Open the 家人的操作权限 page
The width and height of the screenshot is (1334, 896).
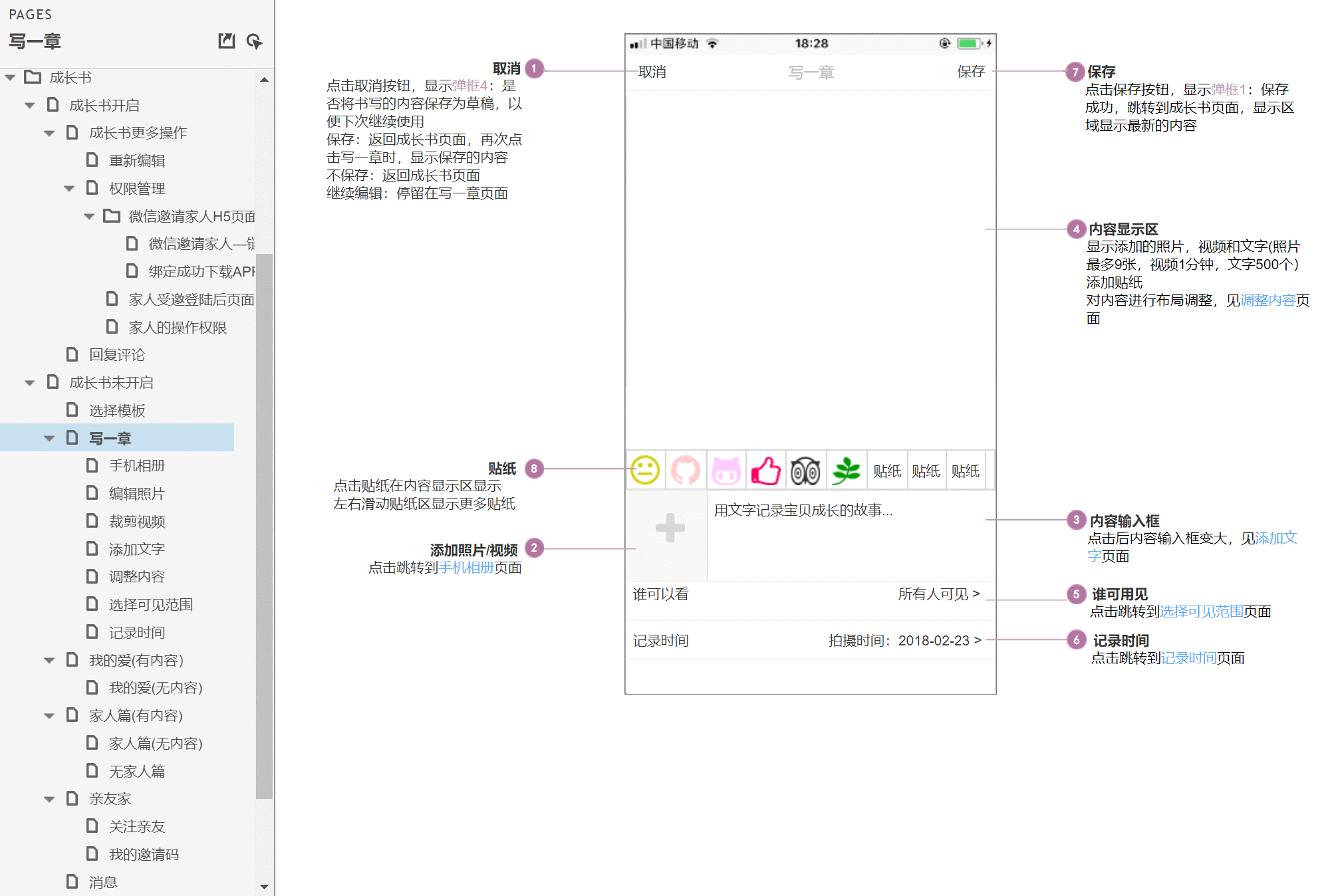[178, 327]
